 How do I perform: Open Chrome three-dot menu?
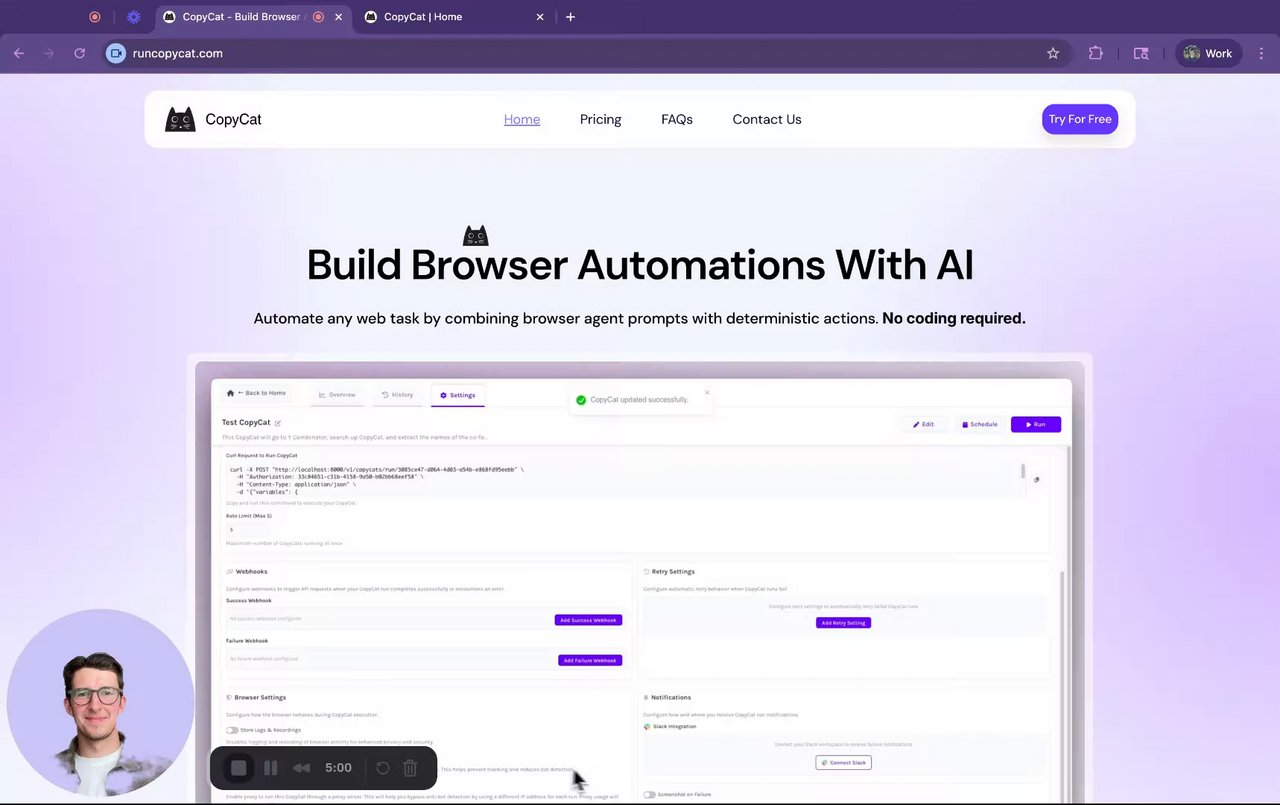1262,54
